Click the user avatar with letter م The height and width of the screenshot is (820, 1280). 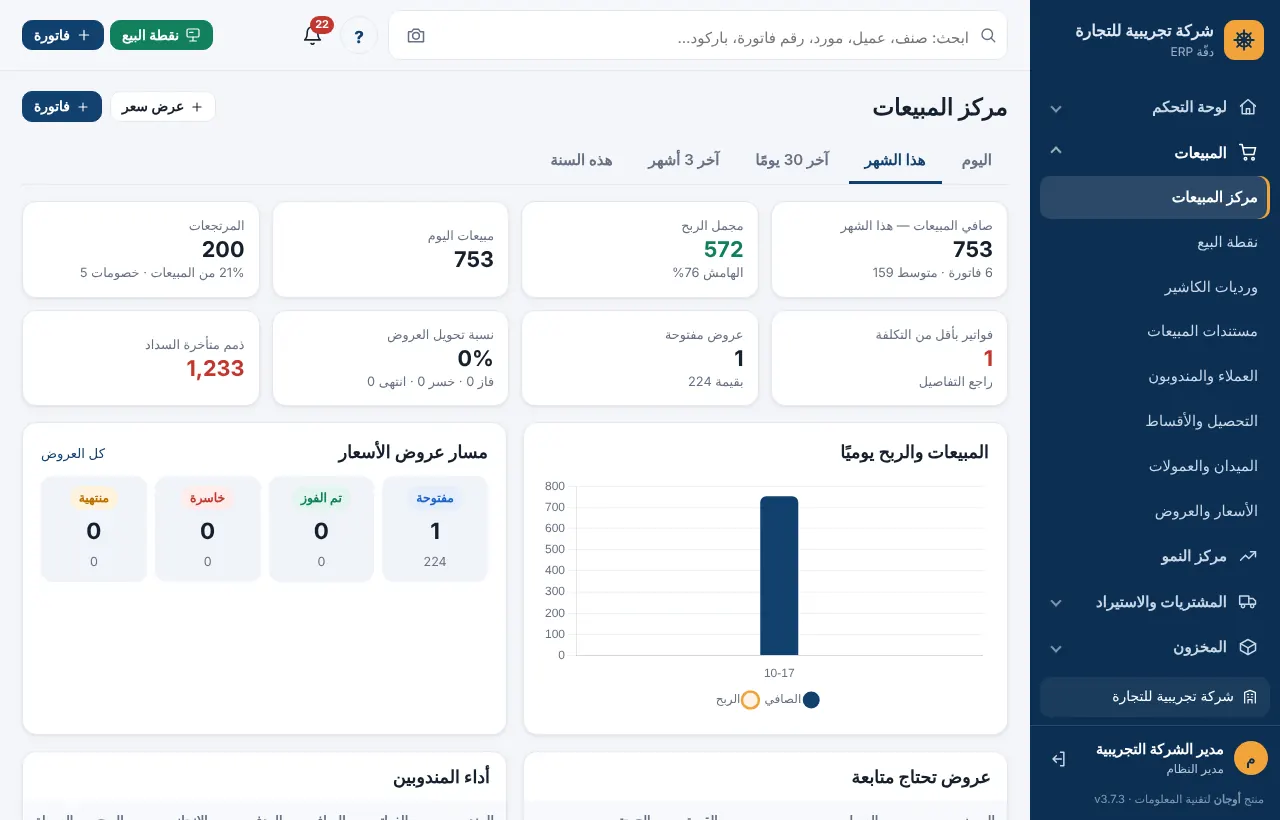pyautogui.click(x=1250, y=758)
